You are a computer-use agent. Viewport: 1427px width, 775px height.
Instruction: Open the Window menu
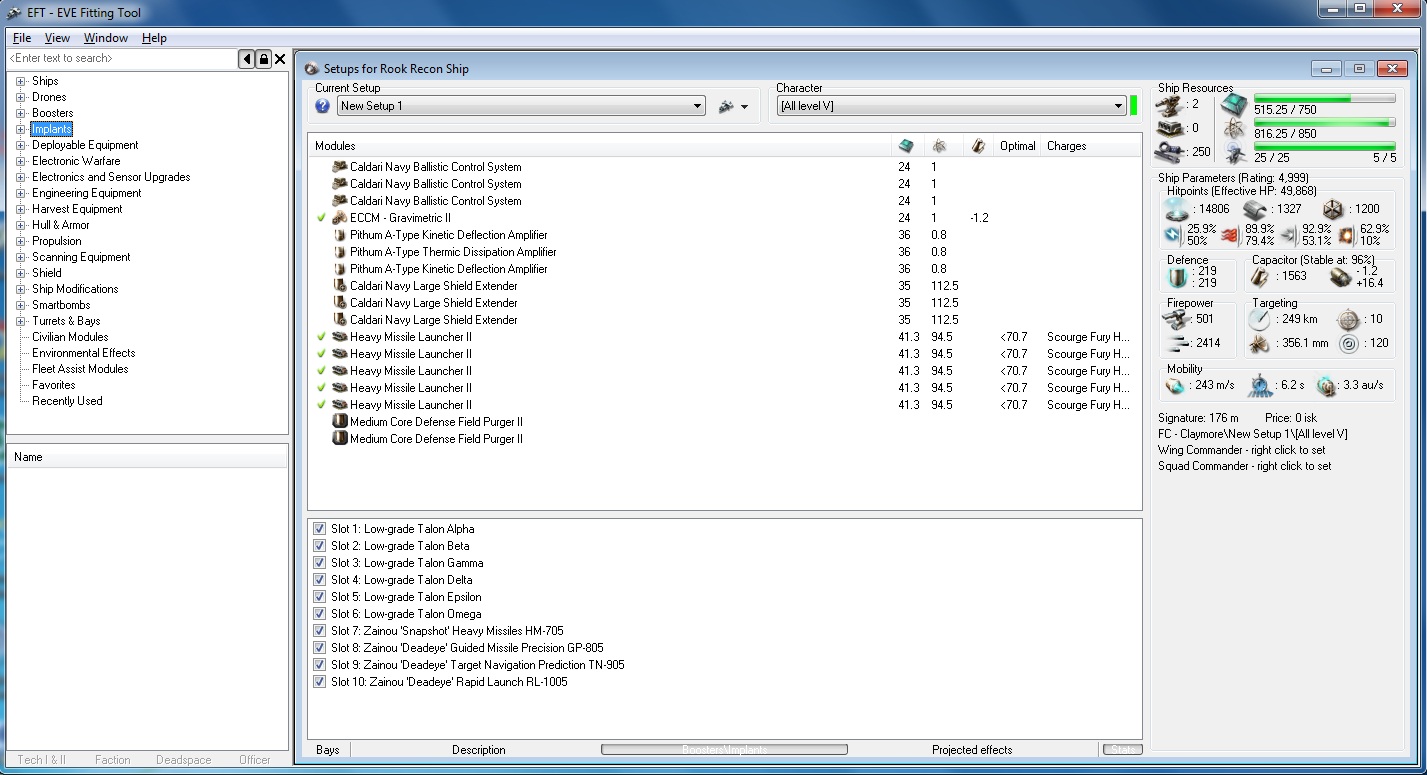point(106,38)
